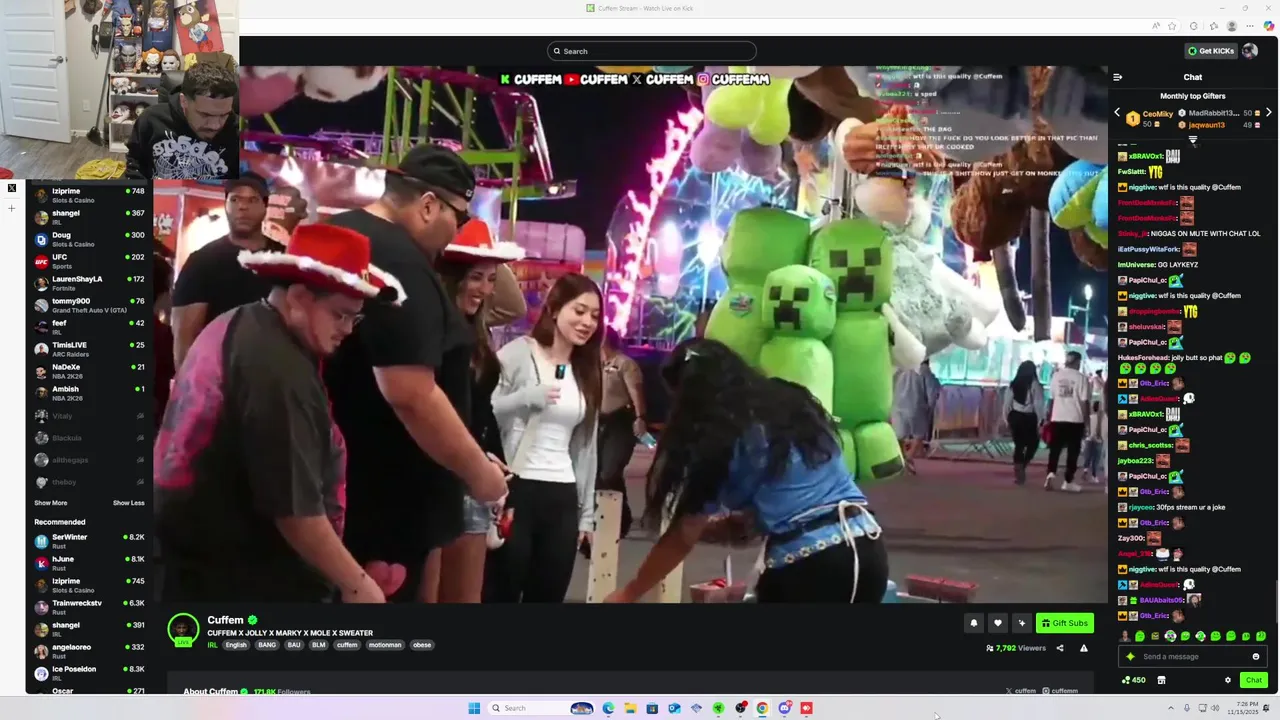Open the TimisLIVE ARC Raiders channel
The height and width of the screenshot is (720, 1280).
click(90, 349)
